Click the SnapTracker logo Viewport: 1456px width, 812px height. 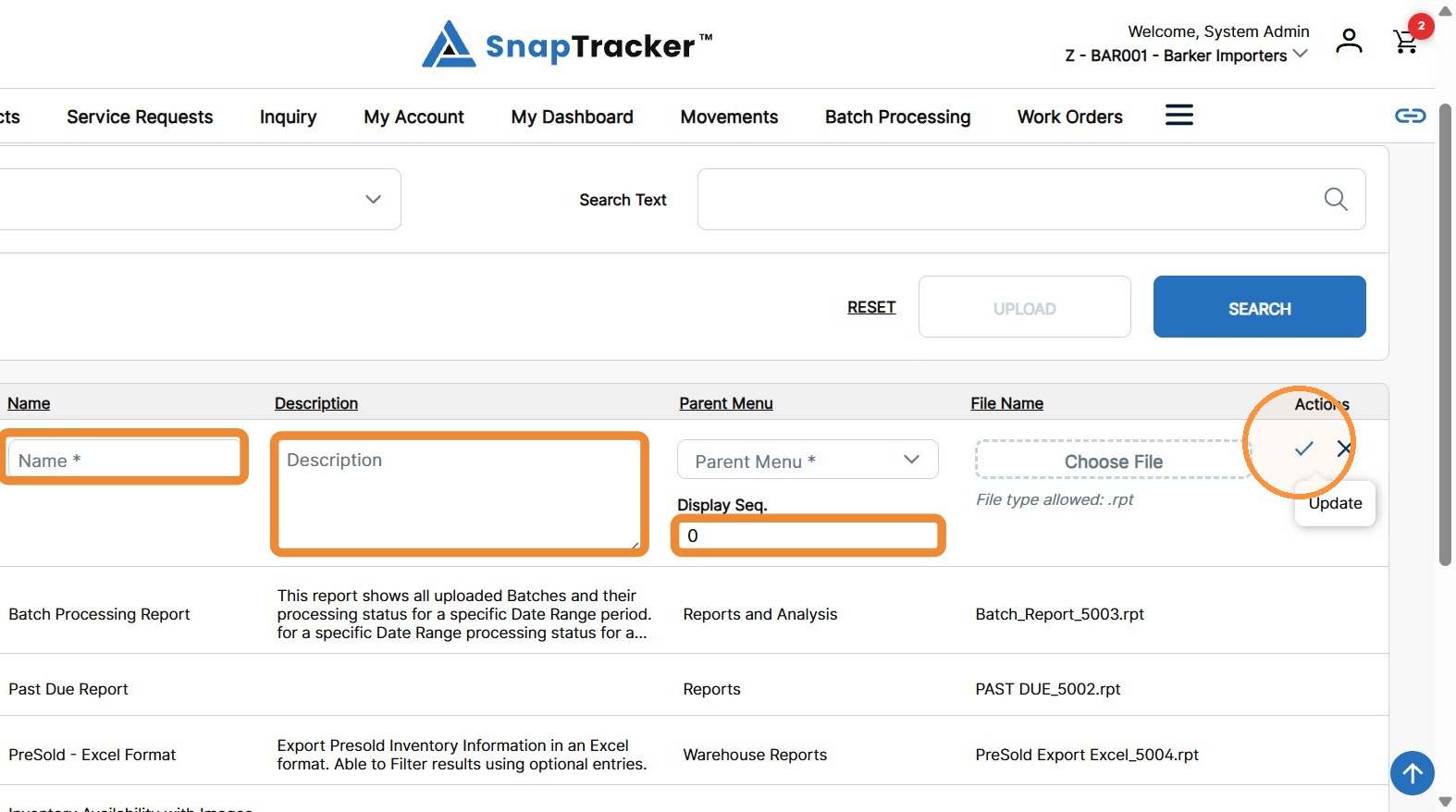(567, 44)
